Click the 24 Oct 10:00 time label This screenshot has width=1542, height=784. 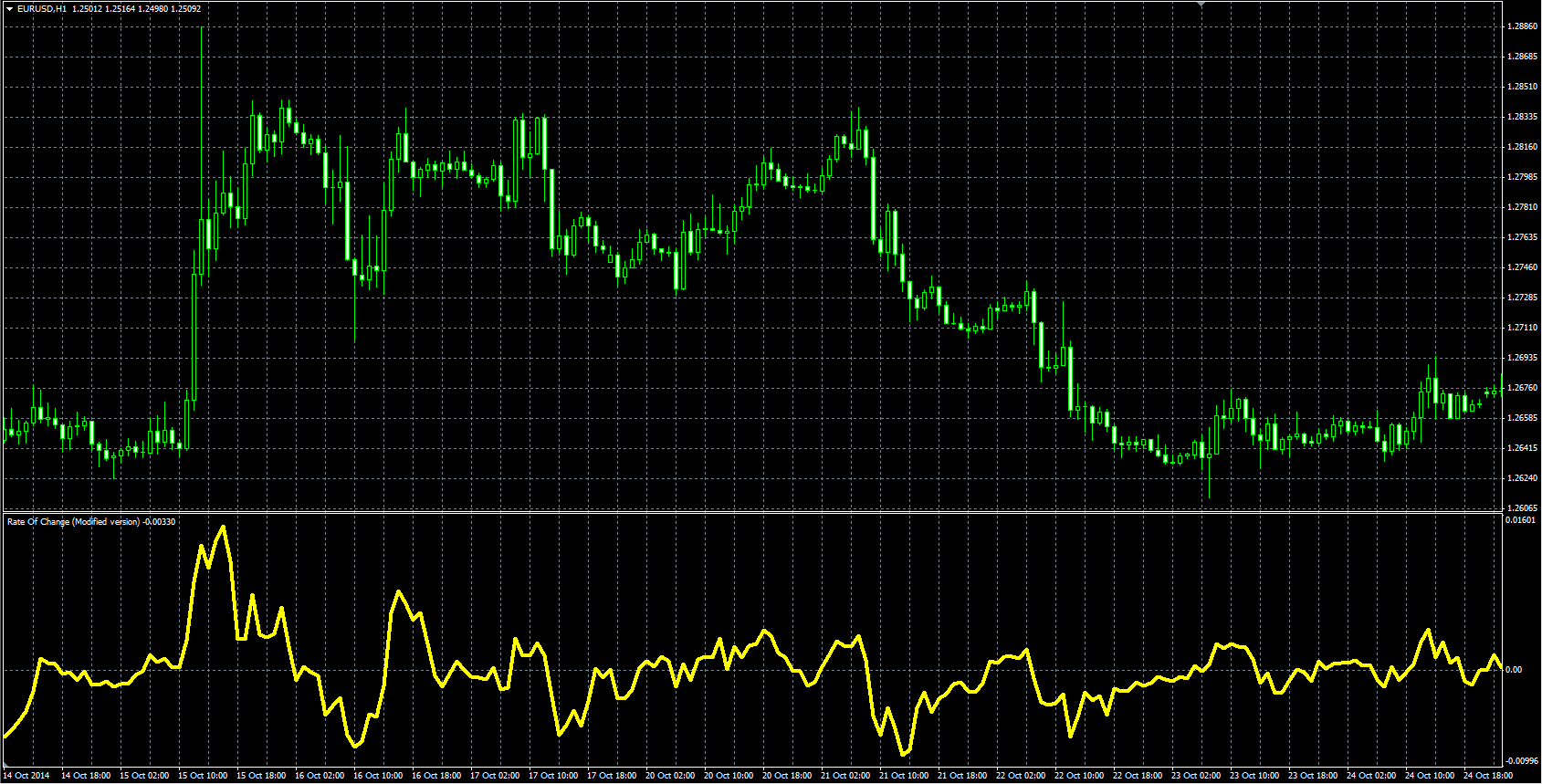(x=1430, y=776)
